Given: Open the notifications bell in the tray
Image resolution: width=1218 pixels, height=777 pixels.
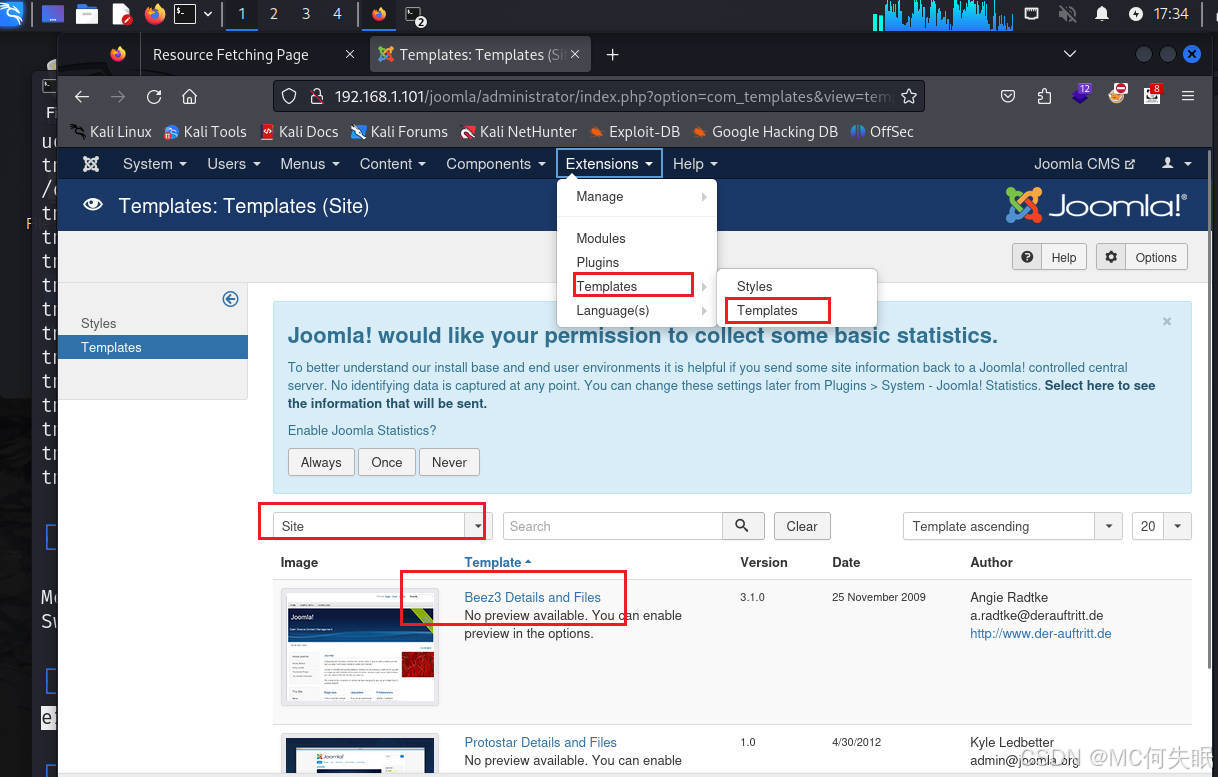Looking at the screenshot, I should click(x=1102, y=14).
